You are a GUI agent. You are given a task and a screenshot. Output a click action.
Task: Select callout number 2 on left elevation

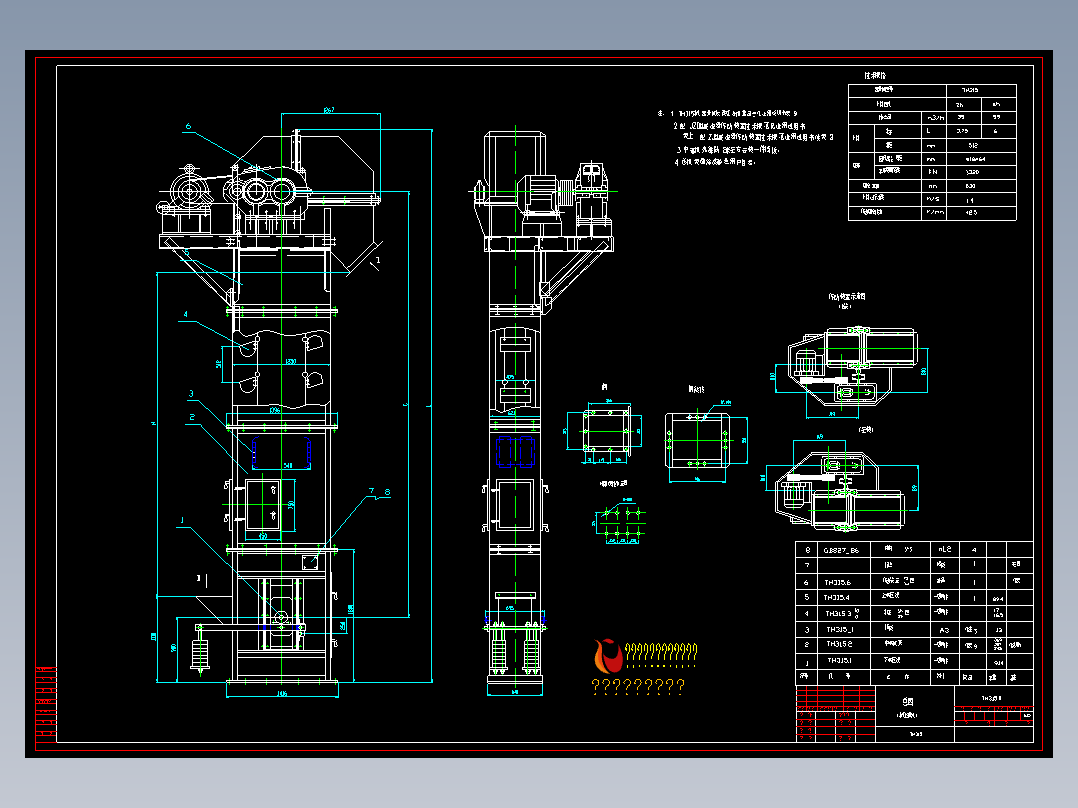coord(192,417)
